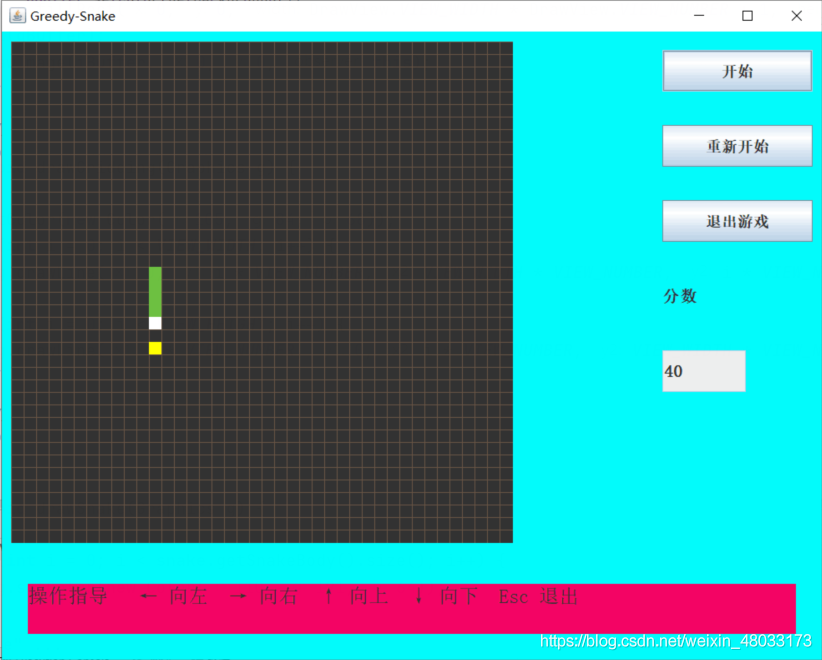Click the 分数 score label
Image resolution: width=822 pixels, height=660 pixels.
coord(680,296)
